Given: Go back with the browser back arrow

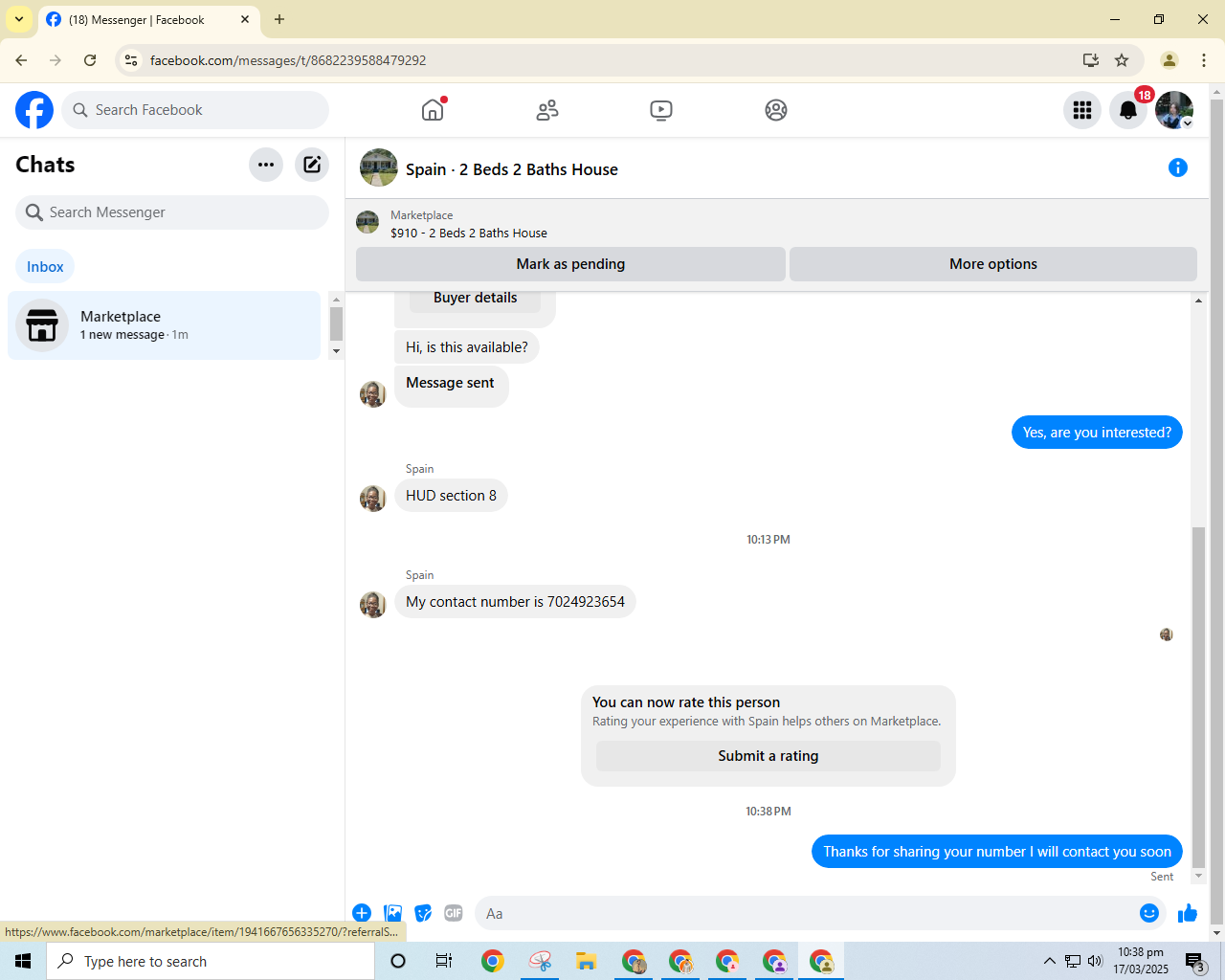Looking at the screenshot, I should (21, 60).
